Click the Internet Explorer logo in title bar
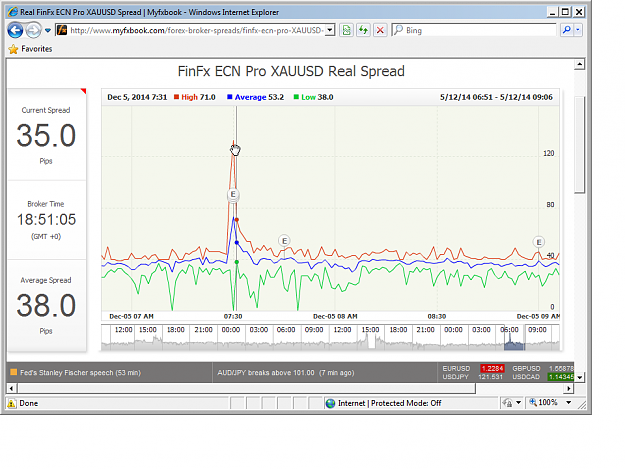The image size is (625, 469). tap(13, 12)
